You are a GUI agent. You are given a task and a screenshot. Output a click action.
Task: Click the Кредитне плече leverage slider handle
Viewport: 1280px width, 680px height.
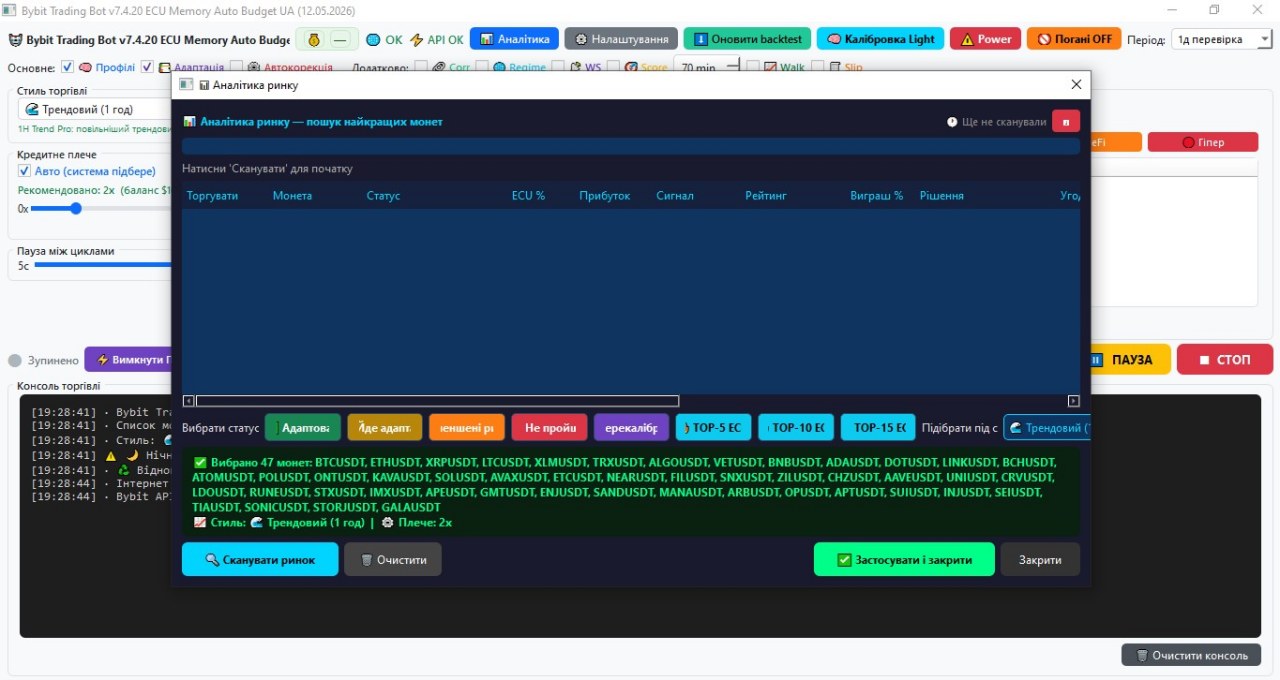[76, 208]
